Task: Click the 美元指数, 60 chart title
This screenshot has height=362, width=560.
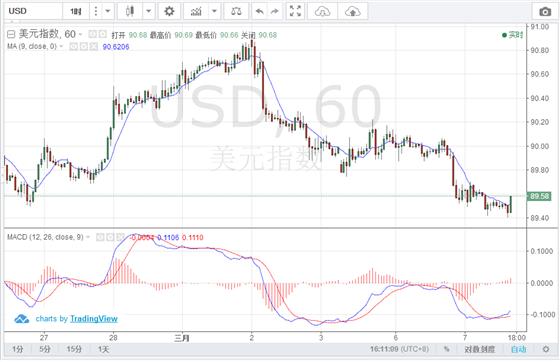Action: [x=47, y=34]
